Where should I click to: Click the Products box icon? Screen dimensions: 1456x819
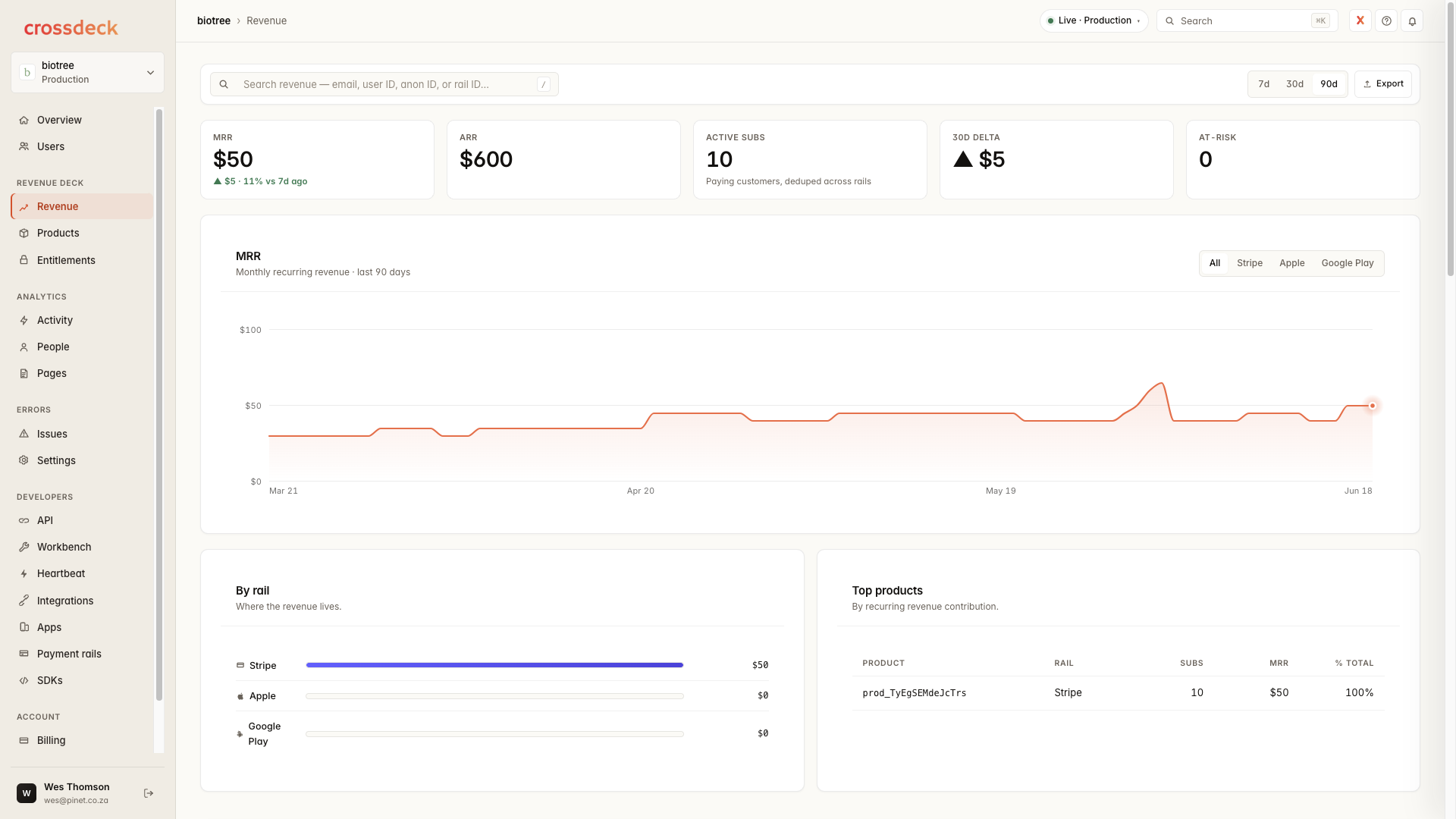(24, 234)
